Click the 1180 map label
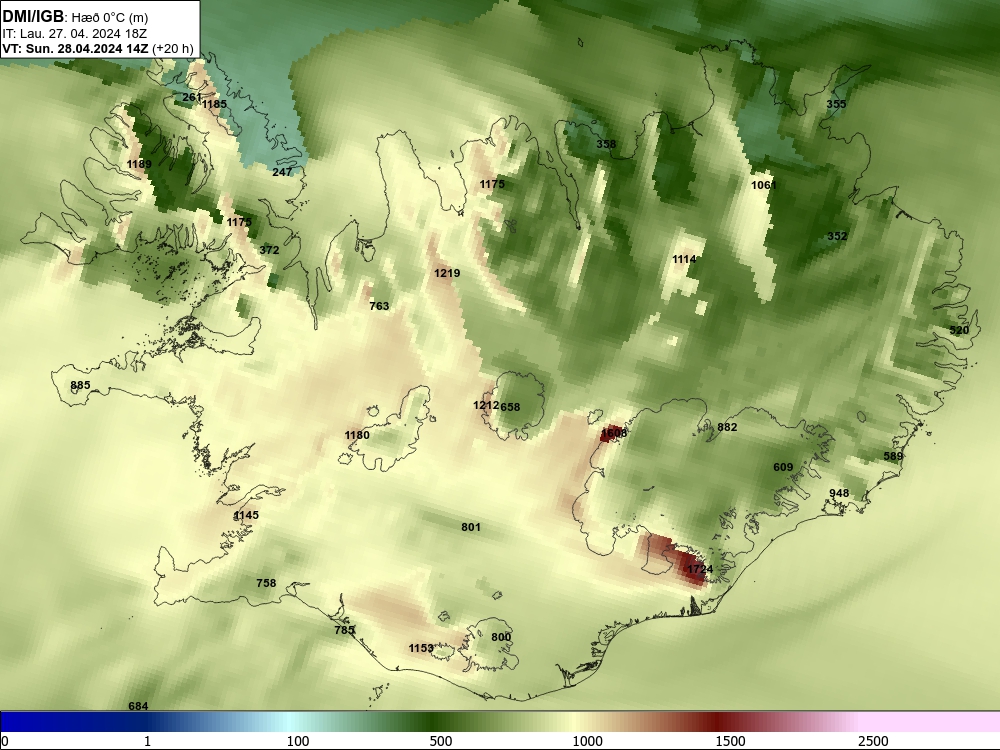This screenshot has height=750, width=1000. (x=357, y=435)
